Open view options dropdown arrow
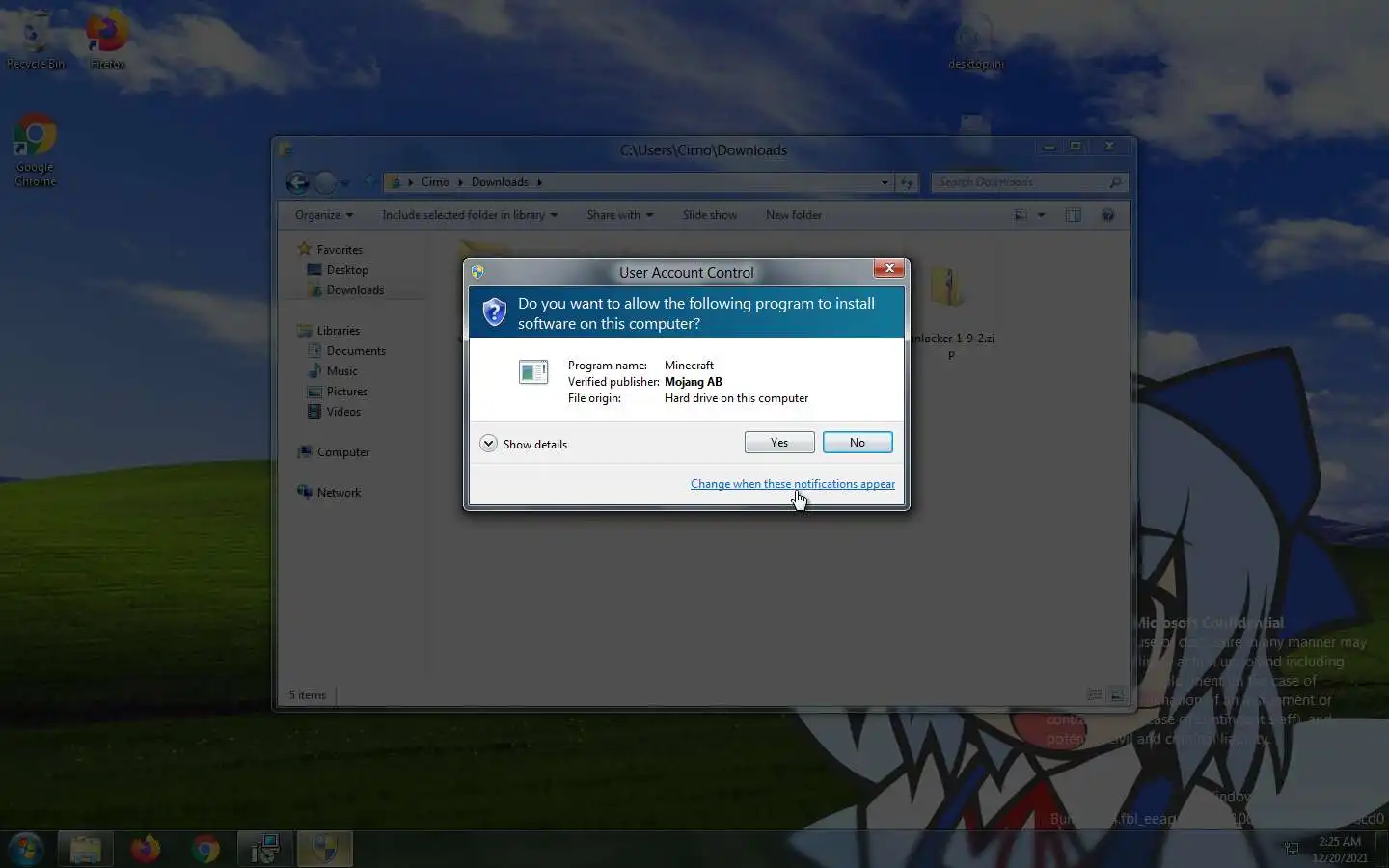 click(1041, 215)
